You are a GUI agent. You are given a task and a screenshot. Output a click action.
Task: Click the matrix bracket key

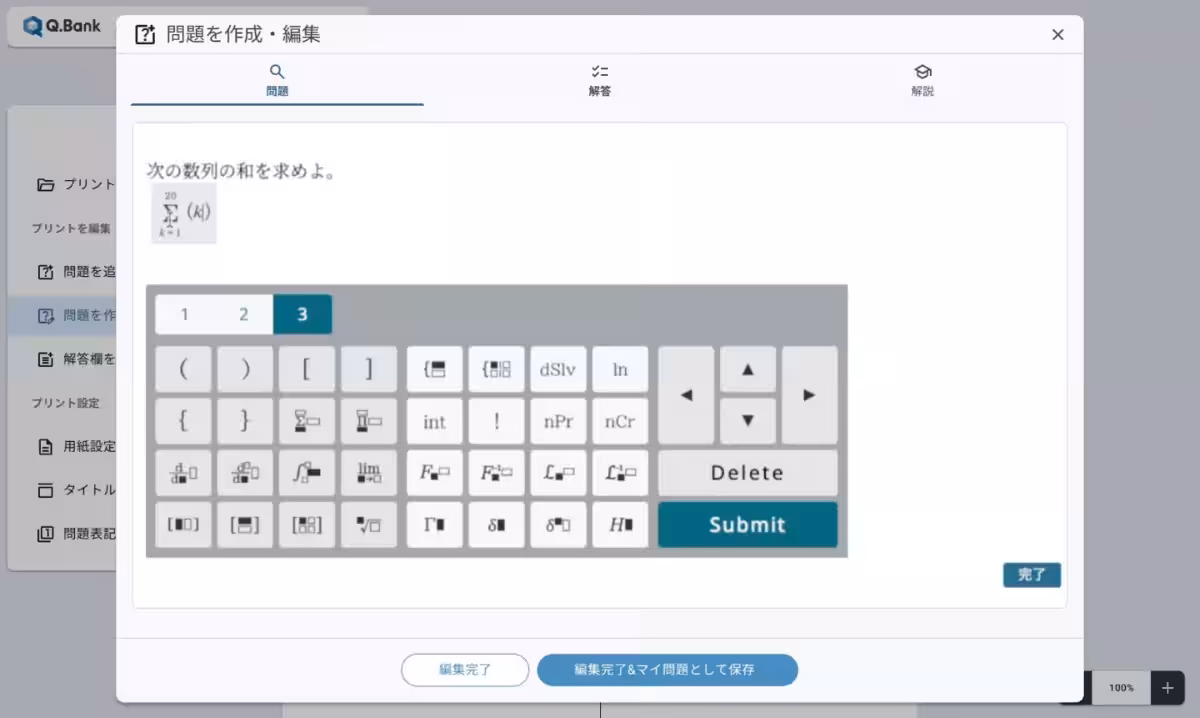click(307, 524)
